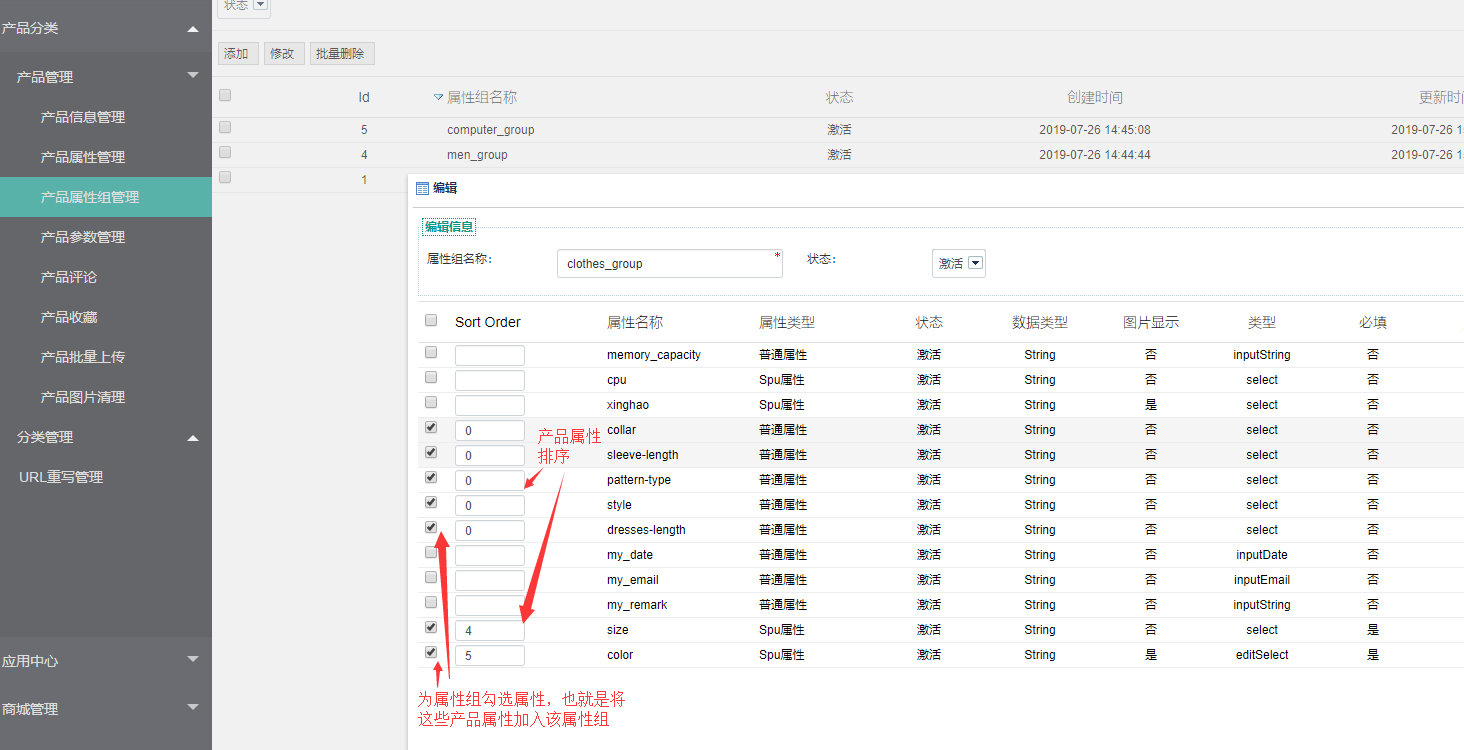Click the 必填 column header
Screen dimensions: 1464x750
(1373, 322)
